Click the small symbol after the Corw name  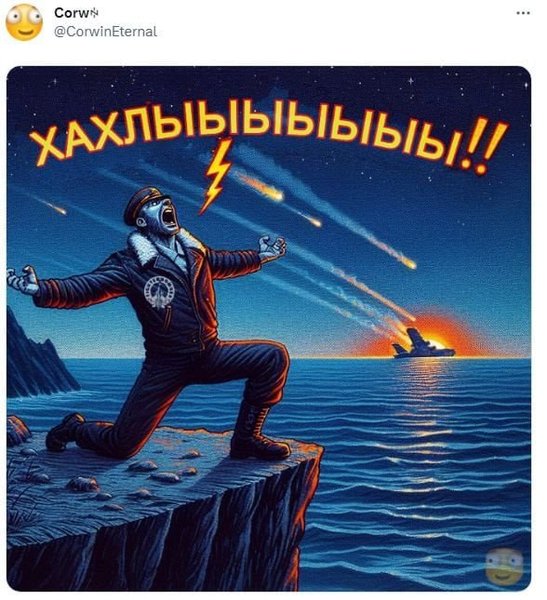pos(94,13)
